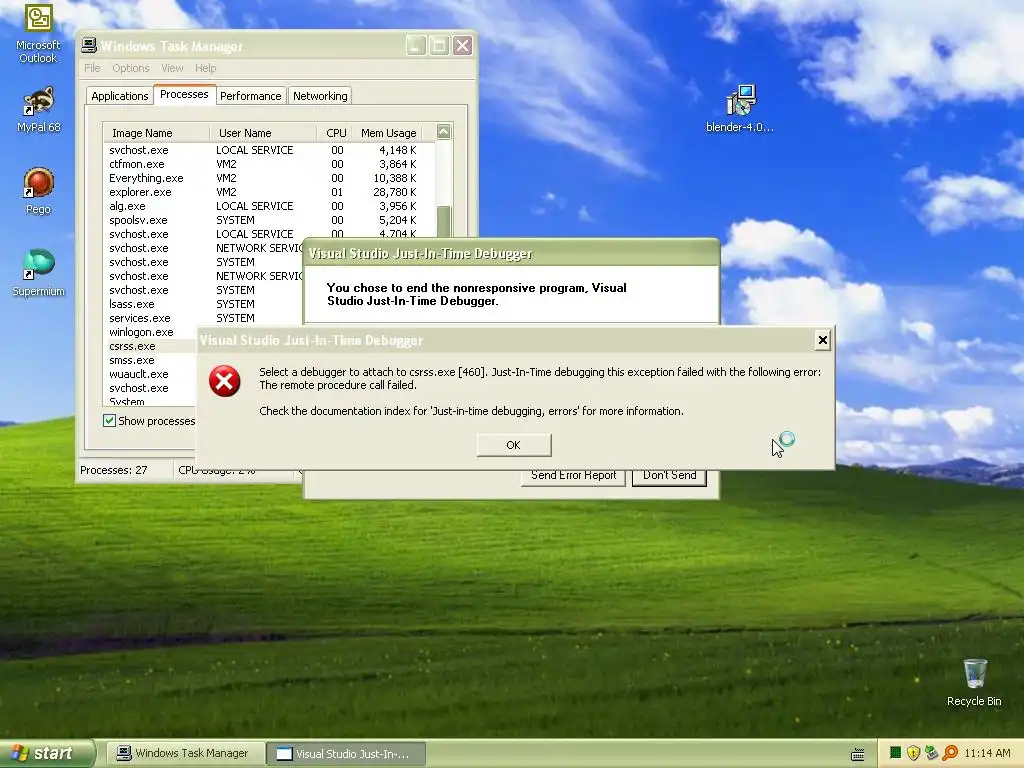1024x768 pixels.
Task: Click the 'Processes: 27' status bar entry
Action: point(114,470)
